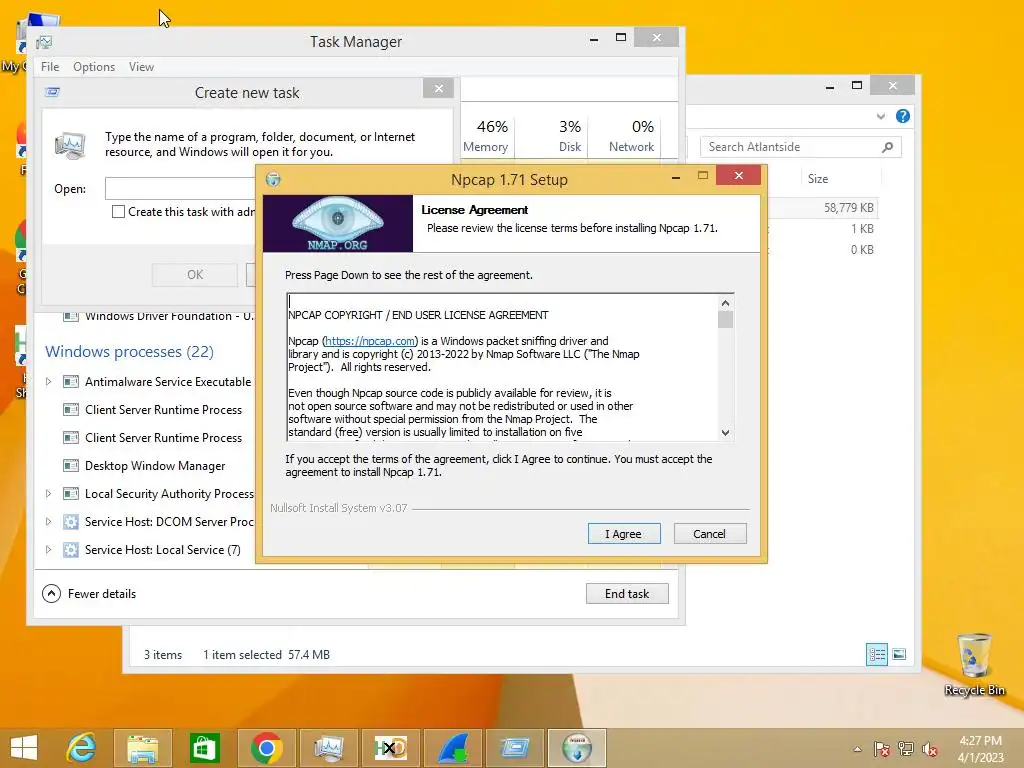Click the Open input field in Create new task
The height and width of the screenshot is (768, 1024).
pyautogui.click(x=181, y=189)
